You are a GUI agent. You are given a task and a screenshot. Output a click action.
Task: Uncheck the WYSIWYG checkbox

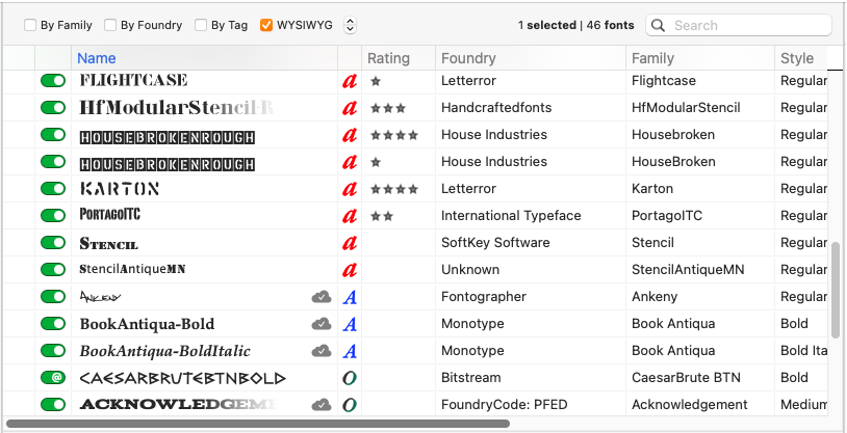point(266,25)
